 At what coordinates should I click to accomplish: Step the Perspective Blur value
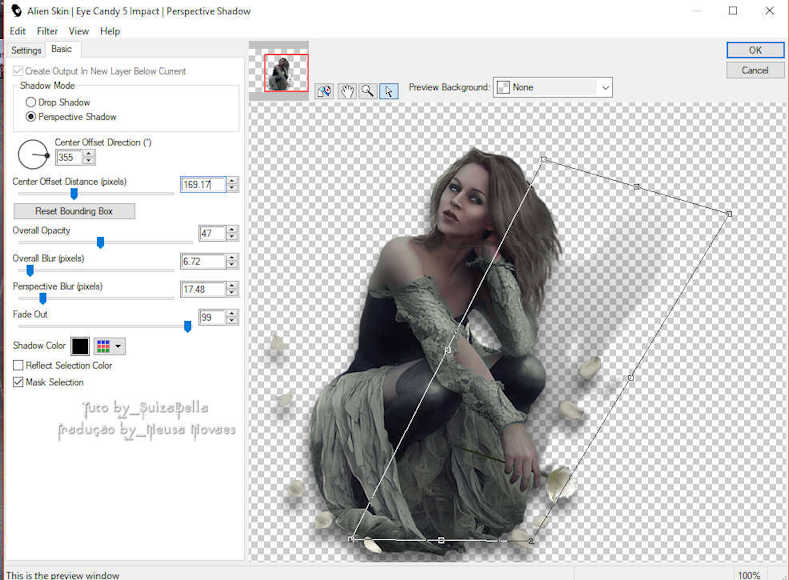pyautogui.click(x=232, y=289)
